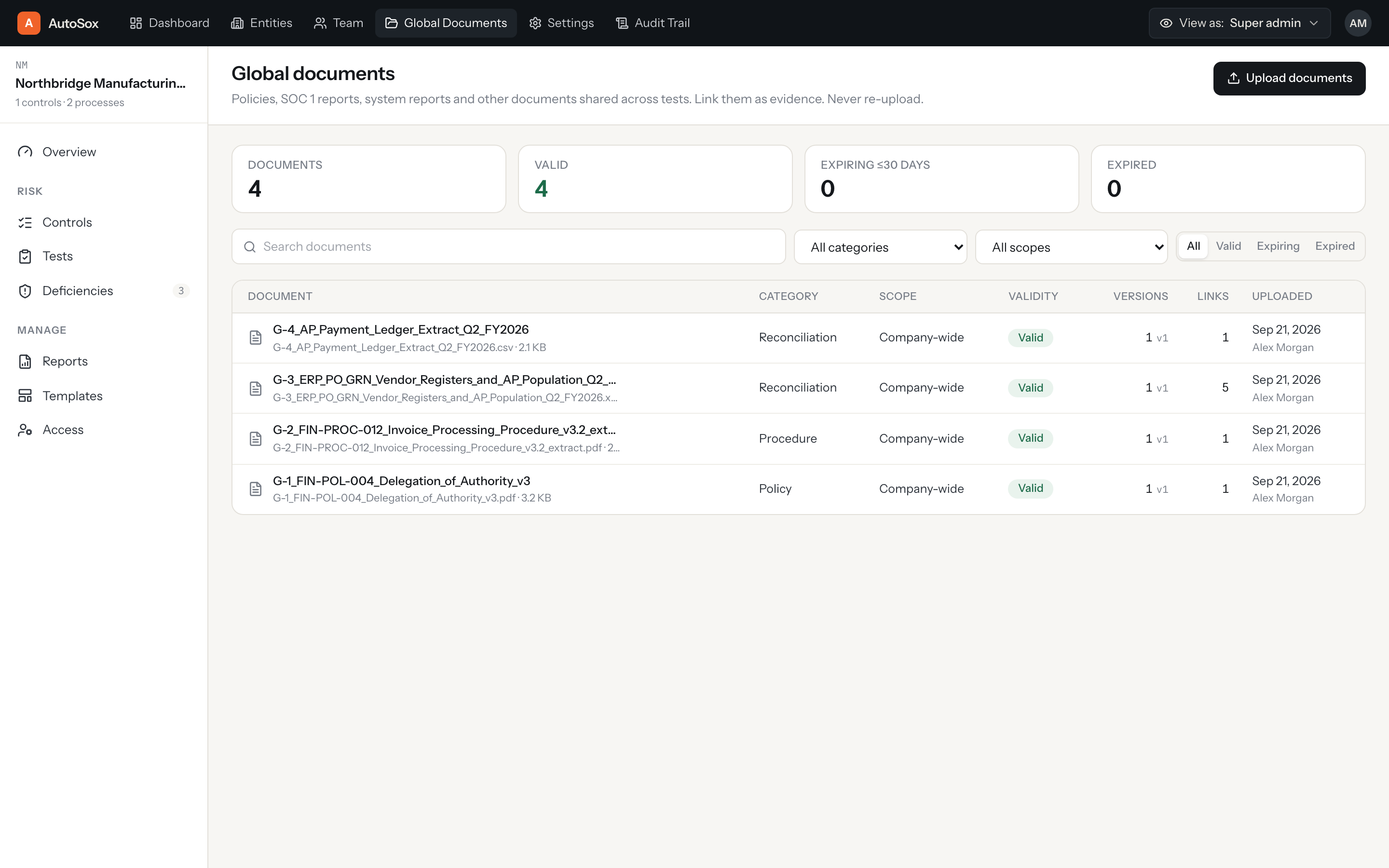The height and width of the screenshot is (868, 1389).
Task: Click Deficiencies badge showing 3
Action: coord(181,291)
